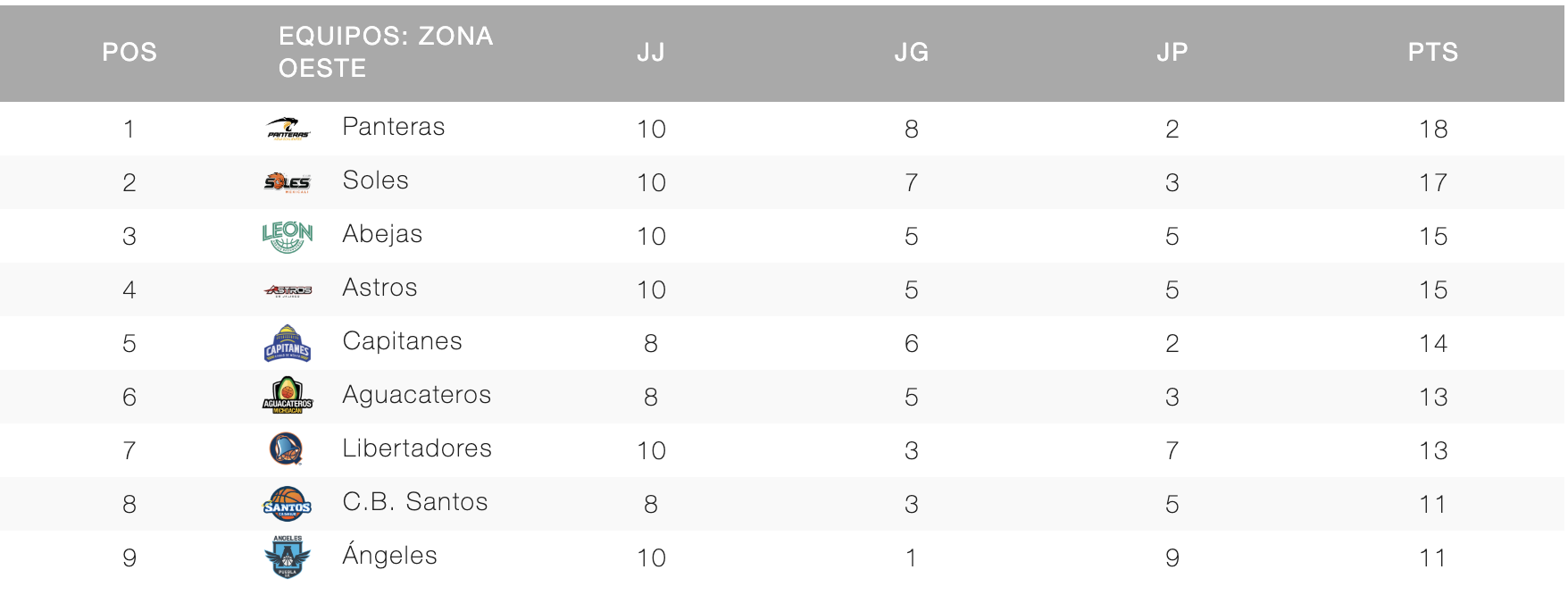Click the Libertadores team logo

point(287,449)
